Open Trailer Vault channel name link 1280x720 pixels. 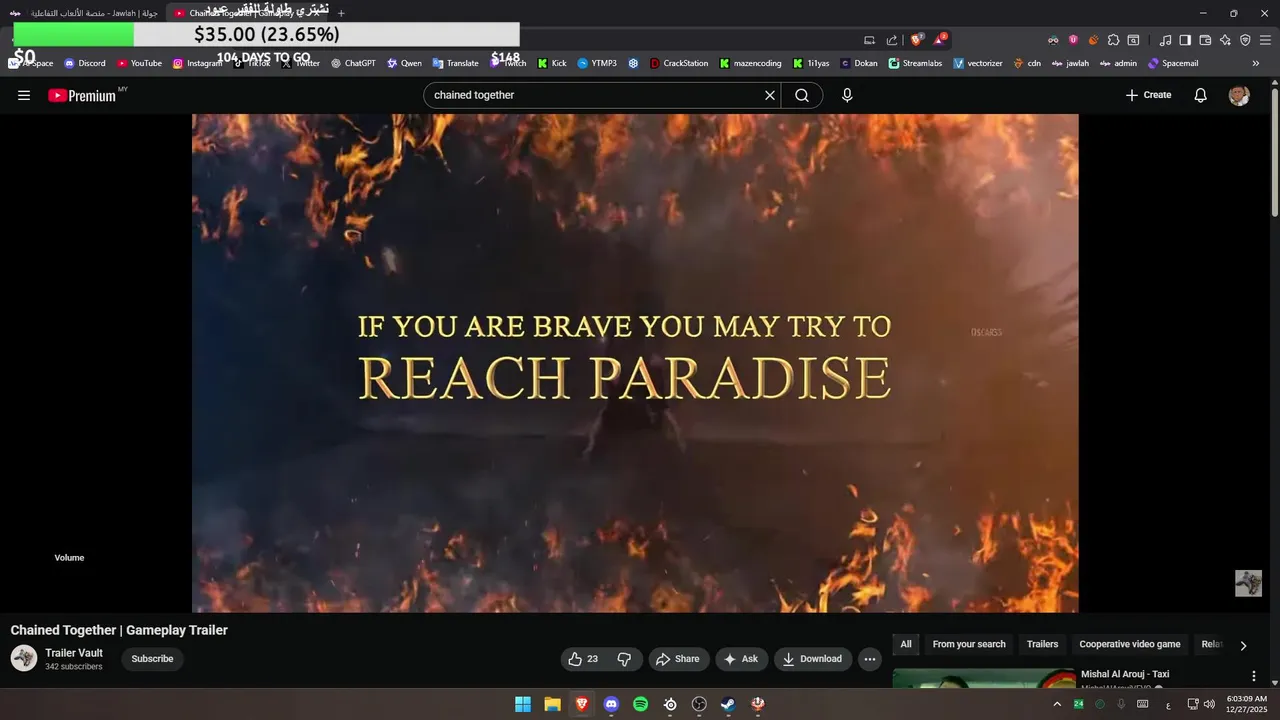pyautogui.click(x=74, y=653)
